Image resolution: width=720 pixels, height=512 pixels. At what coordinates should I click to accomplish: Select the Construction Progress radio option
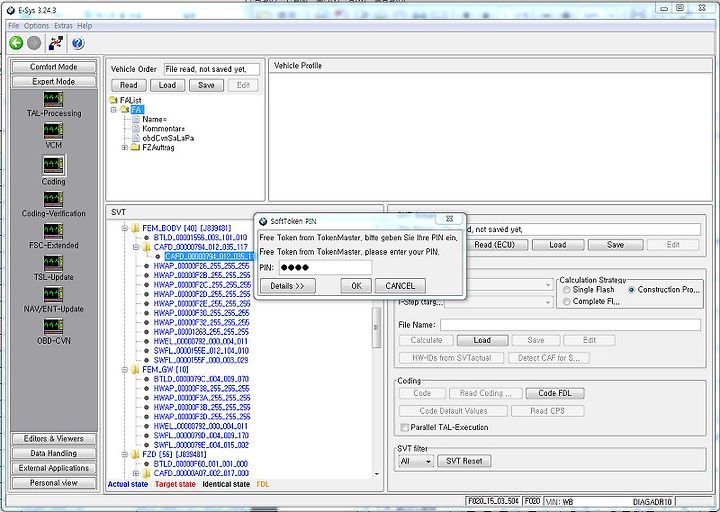pos(631,290)
